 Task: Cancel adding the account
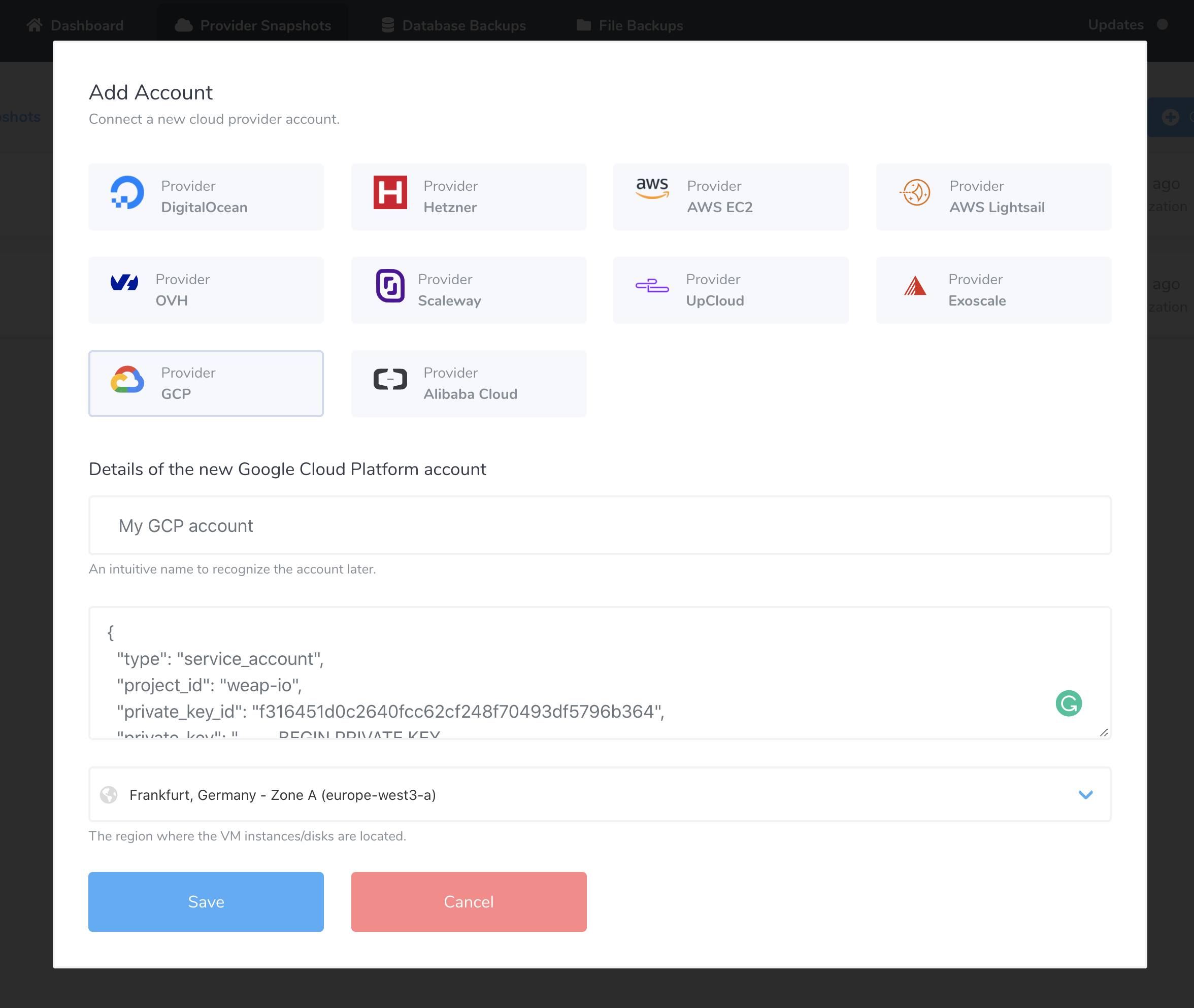[469, 902]
